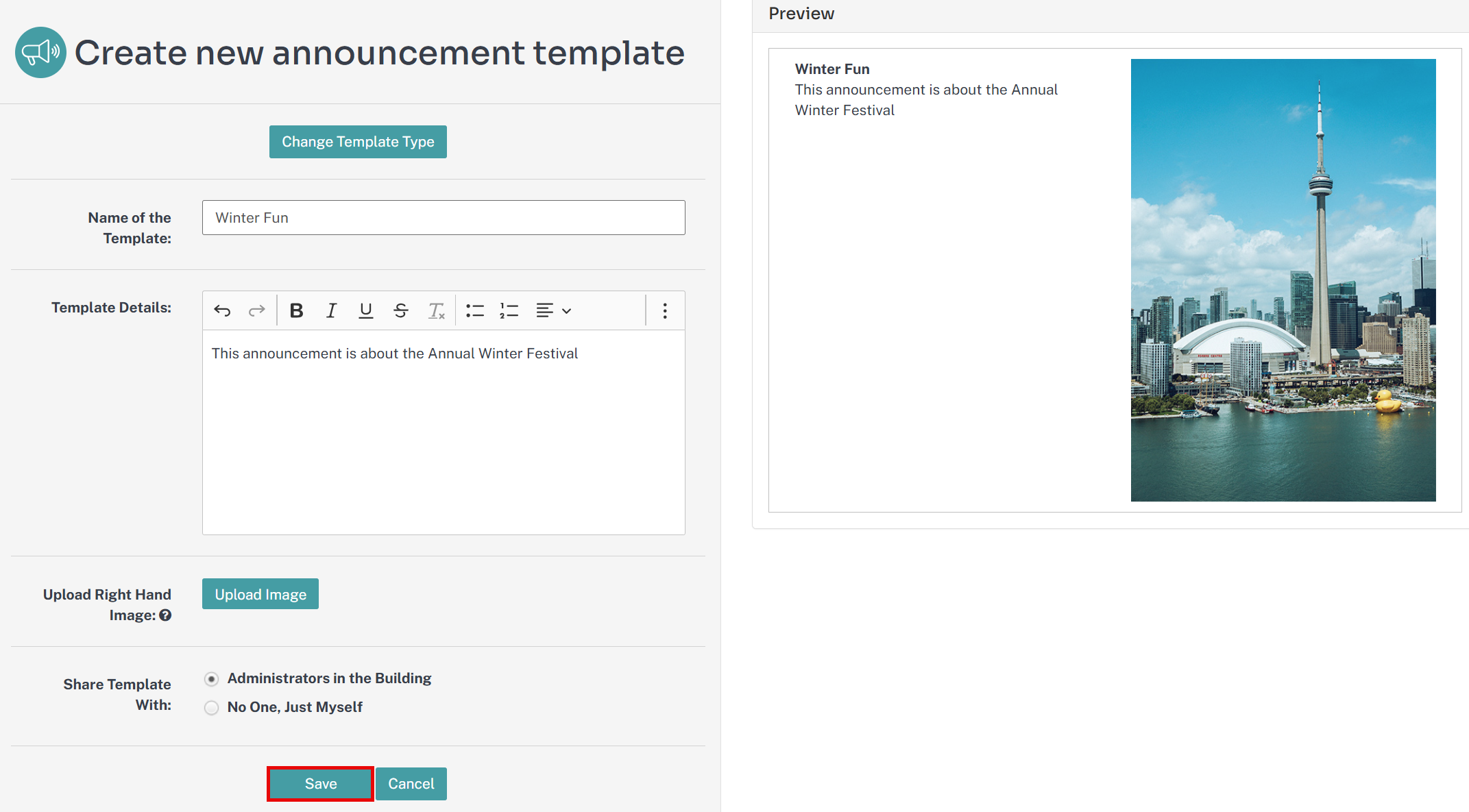The height and width of the screenshot is (812, 1469).
Task: Click the Create new announcement template heading
Action: (x=380, y=53)
